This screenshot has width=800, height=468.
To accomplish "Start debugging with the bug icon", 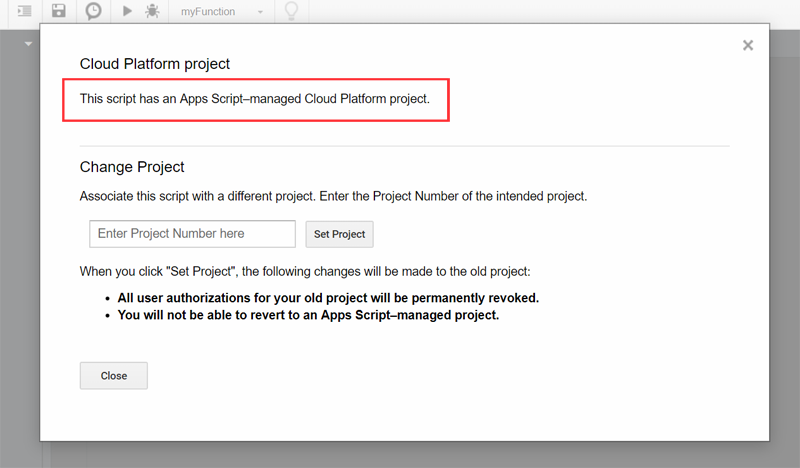I will click(152, 11).
